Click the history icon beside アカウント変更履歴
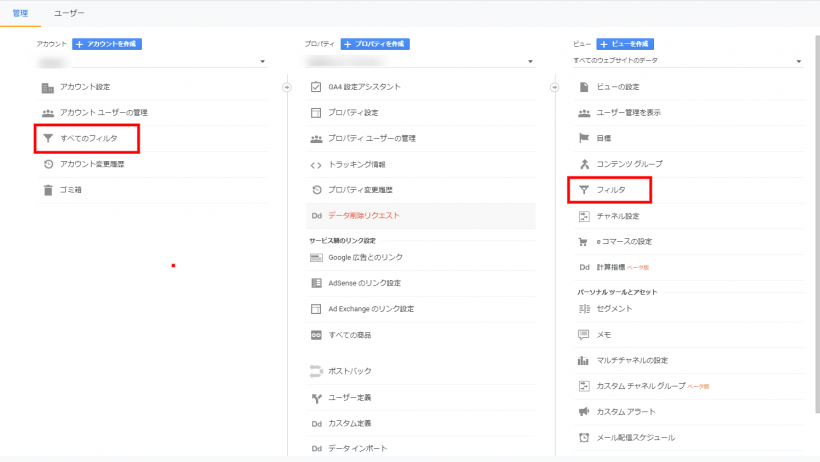The height and width of the screenshot is (462, 820). [x=47, y=164]
